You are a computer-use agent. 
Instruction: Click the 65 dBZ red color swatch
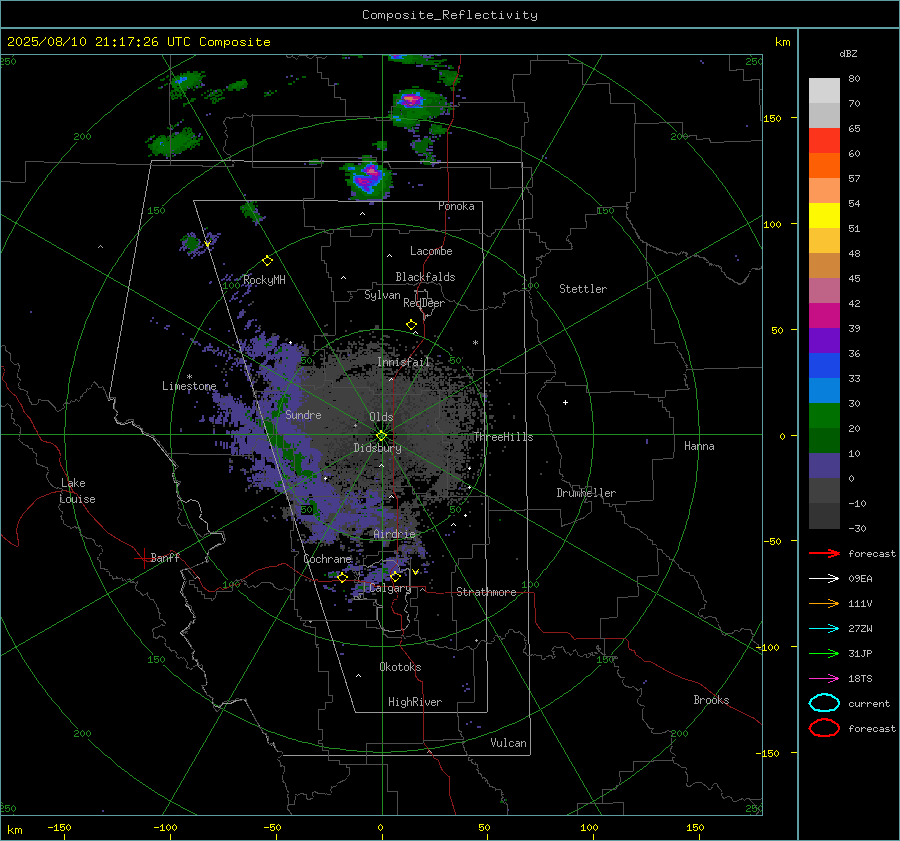pyautogui.click(x=824, y=140)
